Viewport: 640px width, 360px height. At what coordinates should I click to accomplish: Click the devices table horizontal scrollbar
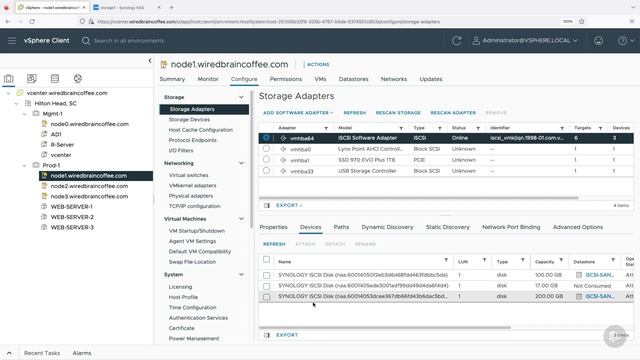coord(384,327)
